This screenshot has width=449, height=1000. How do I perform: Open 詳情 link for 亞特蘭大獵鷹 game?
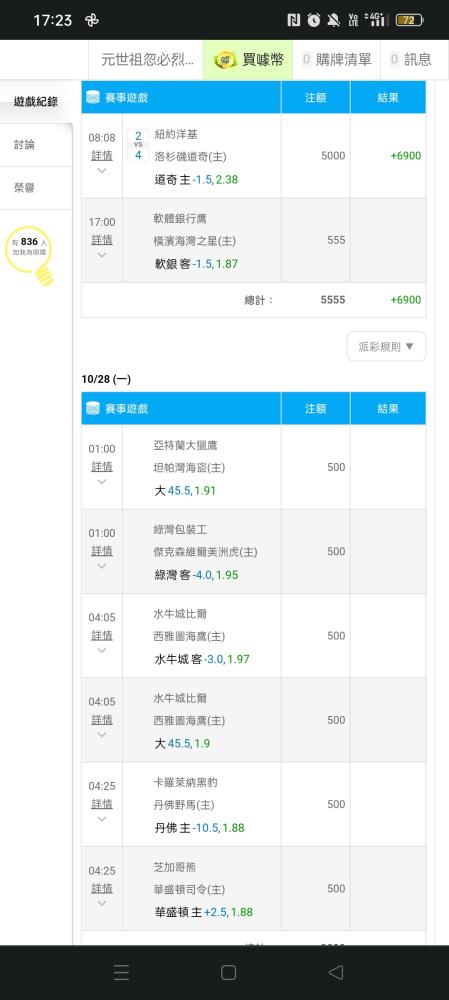102,467
